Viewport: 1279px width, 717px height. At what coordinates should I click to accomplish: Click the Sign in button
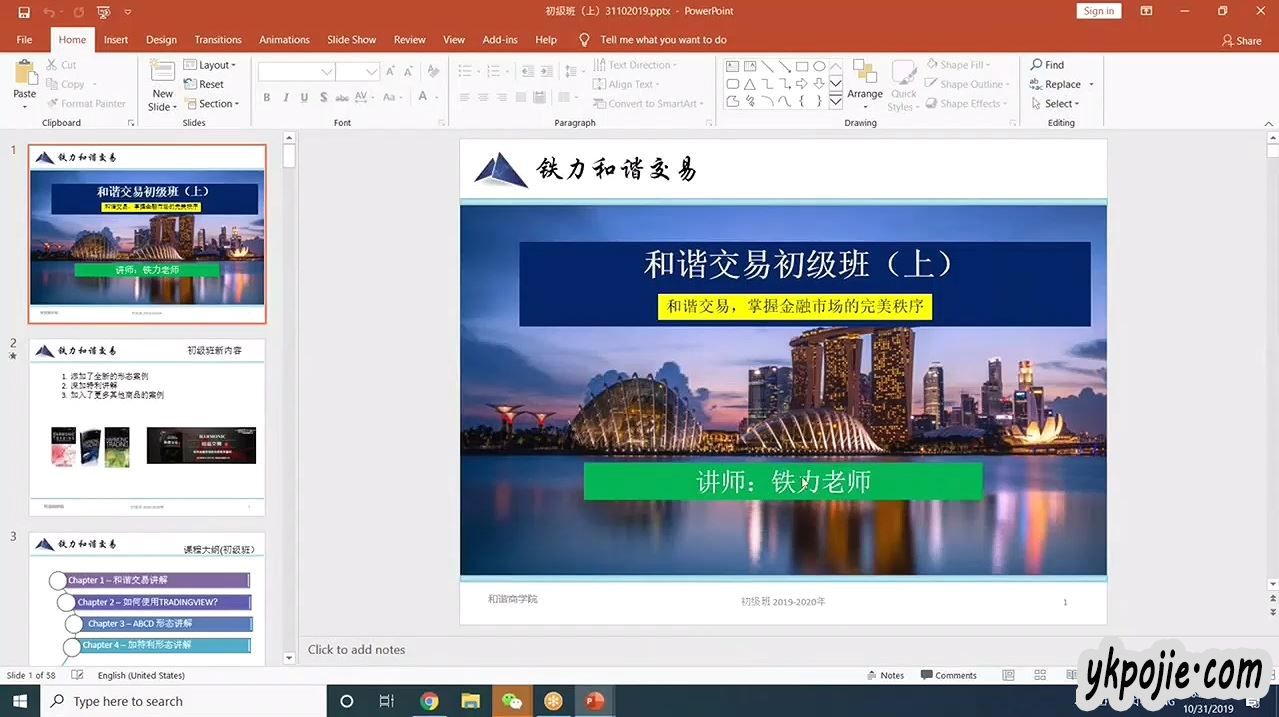click(1098, 11)
